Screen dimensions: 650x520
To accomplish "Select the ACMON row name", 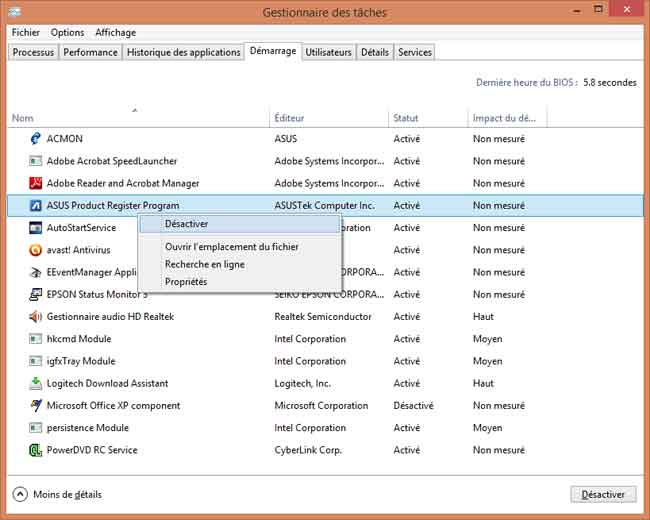I will 65,139.
